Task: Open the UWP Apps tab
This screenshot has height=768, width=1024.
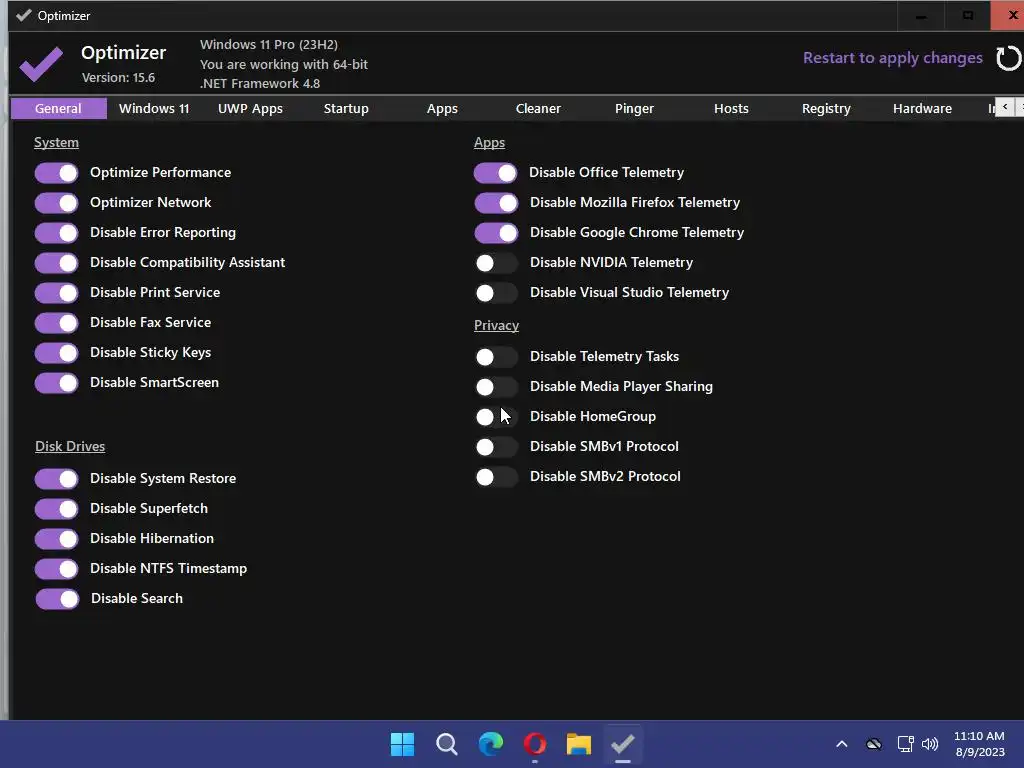Action: click(x=250, y=108)
